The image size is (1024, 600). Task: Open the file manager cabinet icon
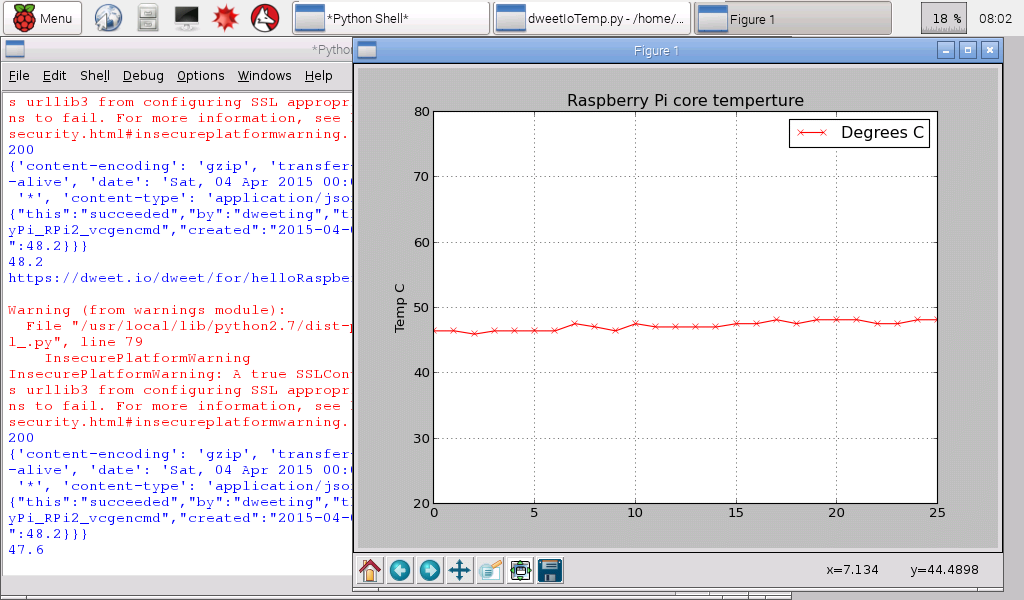(148, 18)
